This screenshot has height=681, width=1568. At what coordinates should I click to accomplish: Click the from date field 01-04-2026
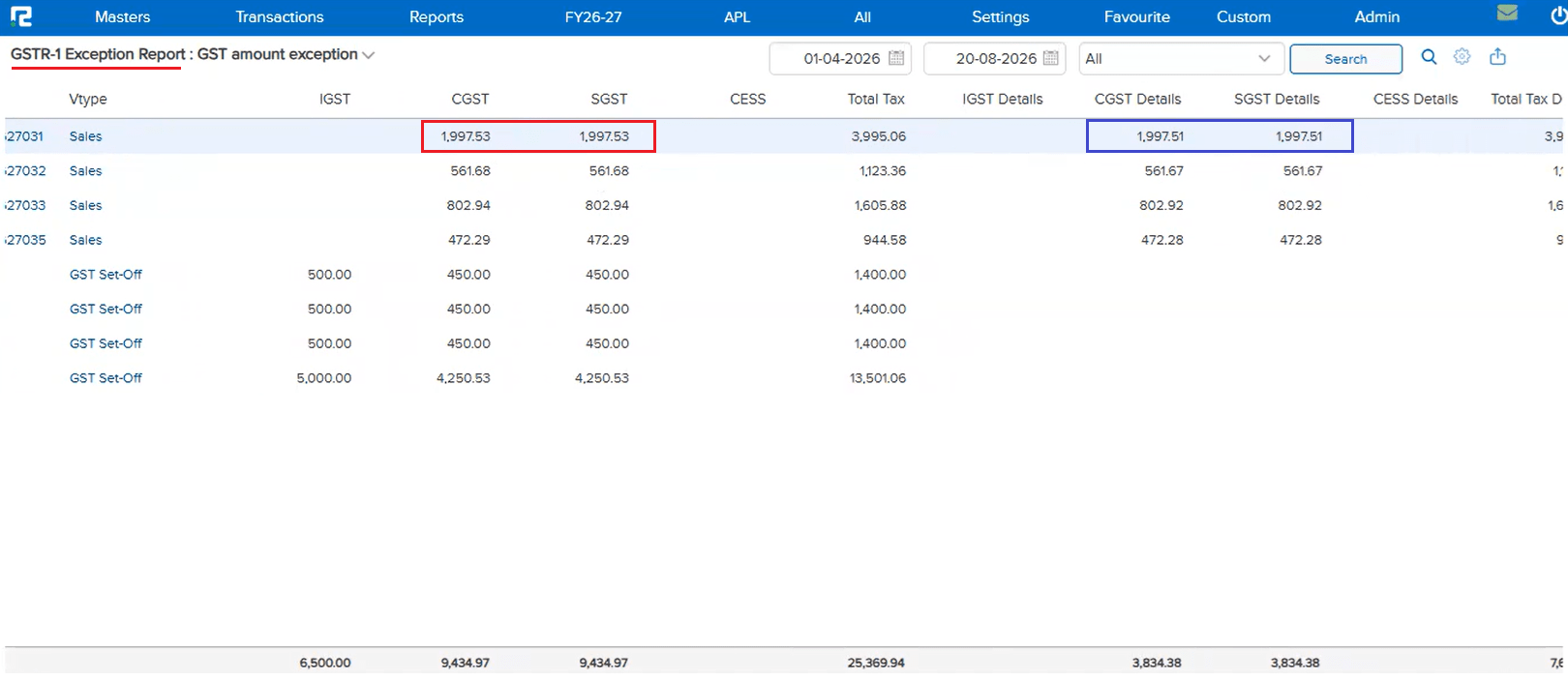[x=841, y=58]
